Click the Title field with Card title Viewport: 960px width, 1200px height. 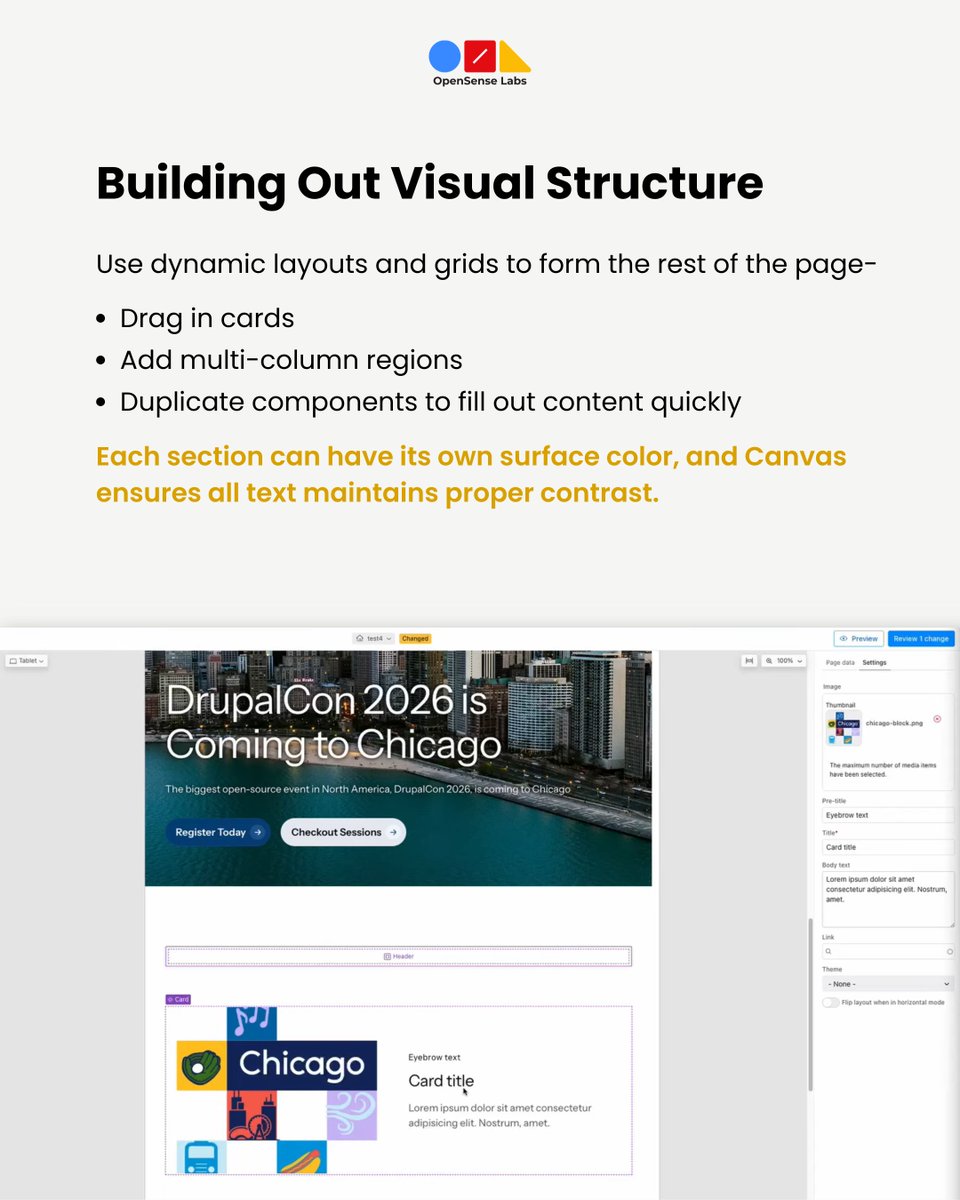point(887,847)
